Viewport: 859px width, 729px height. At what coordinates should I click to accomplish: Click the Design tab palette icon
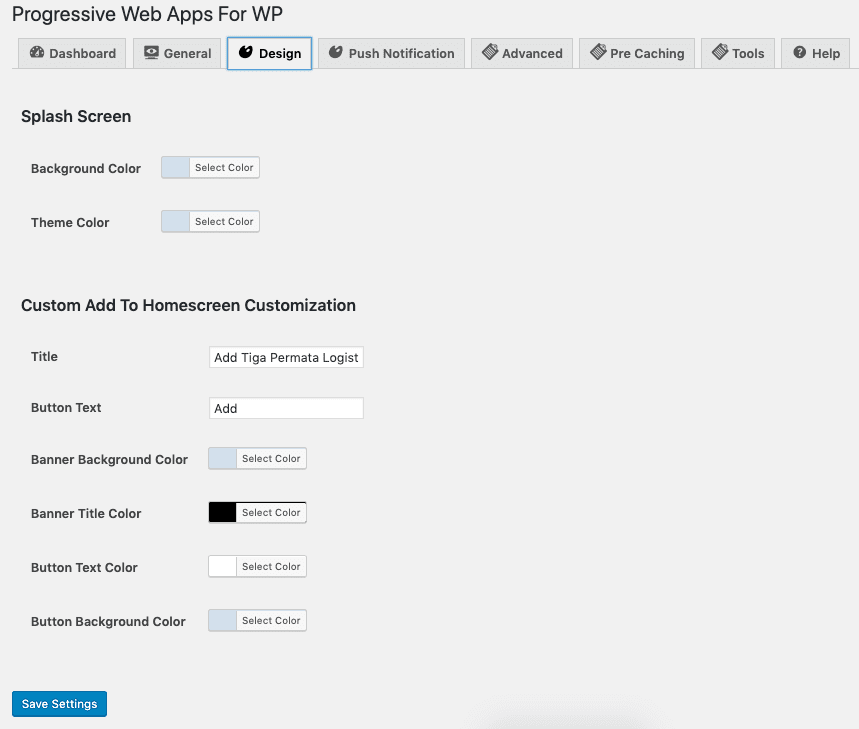tap(246, 53)
